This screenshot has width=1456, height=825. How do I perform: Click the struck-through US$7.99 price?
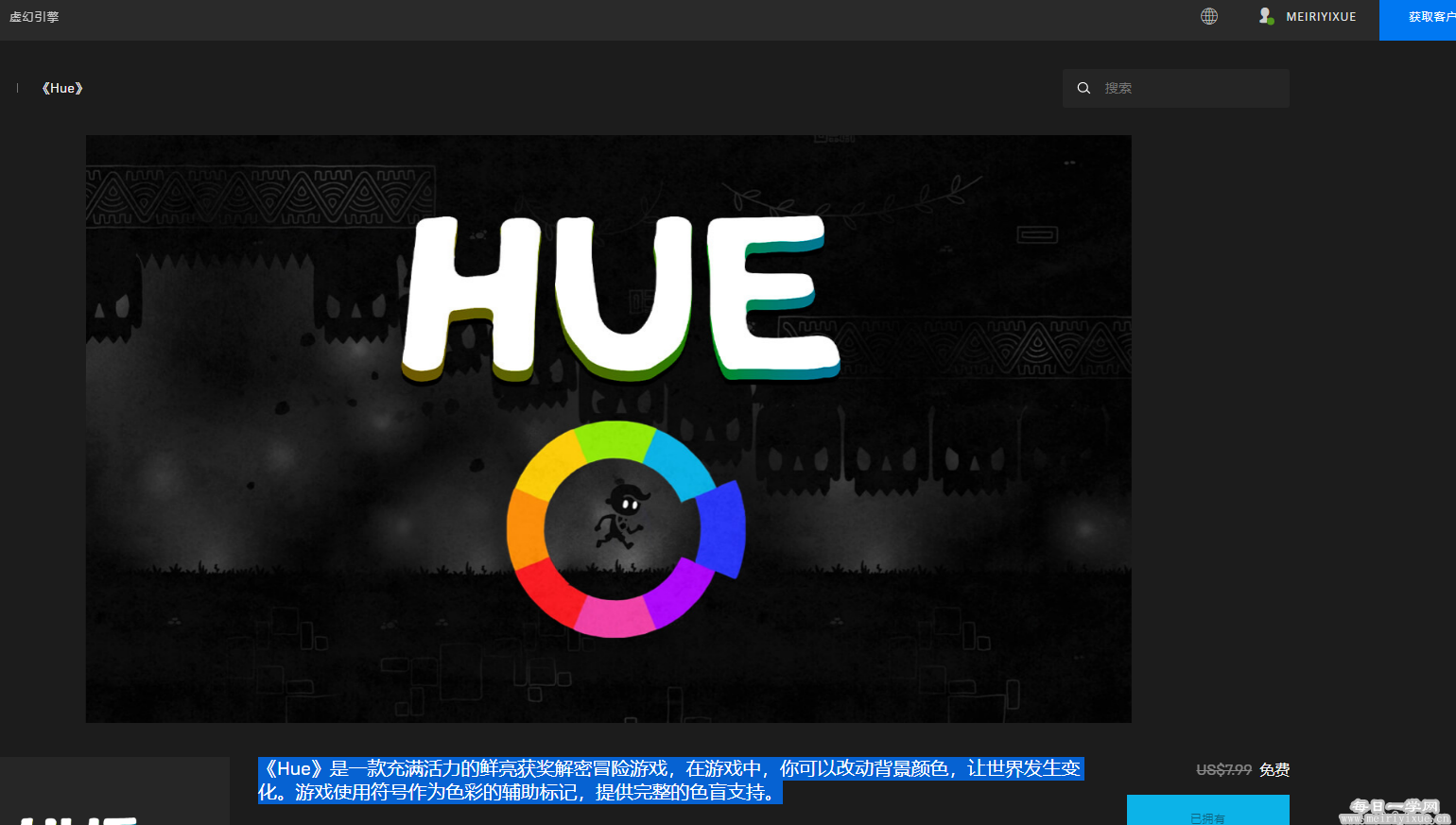[x=1223, y=770]
